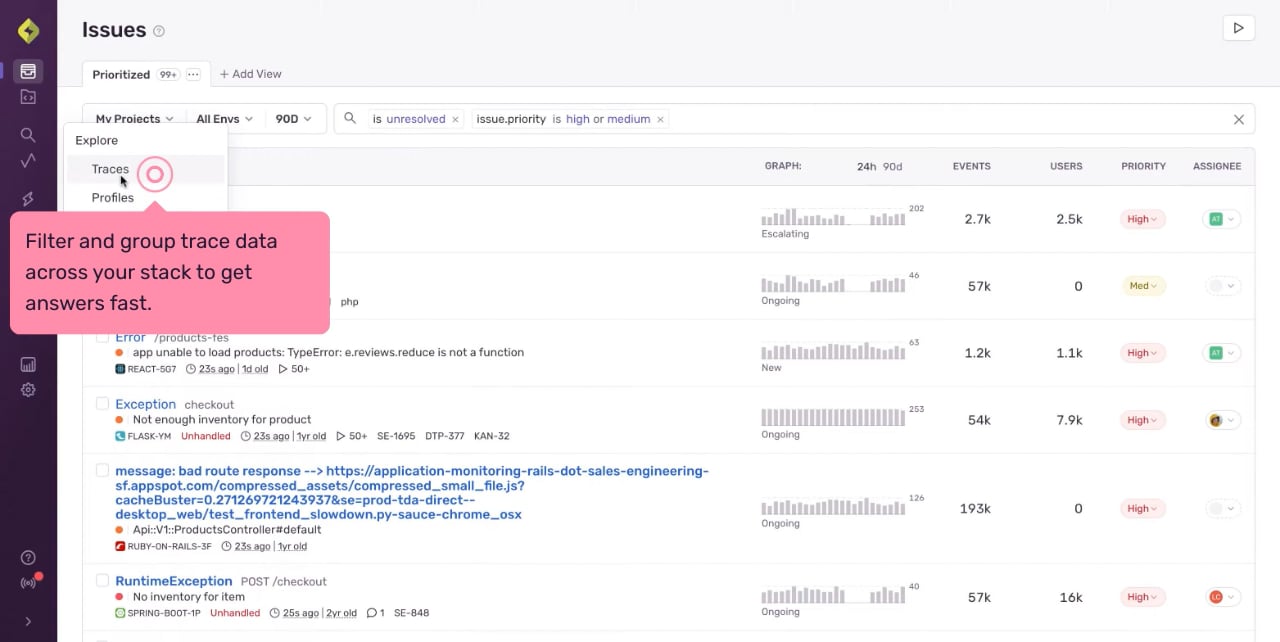Screen dimensions: 1280x642
Task: Expand the sidebar with bottom chevron
Action: pyautogui.click(x=28, y=621)
